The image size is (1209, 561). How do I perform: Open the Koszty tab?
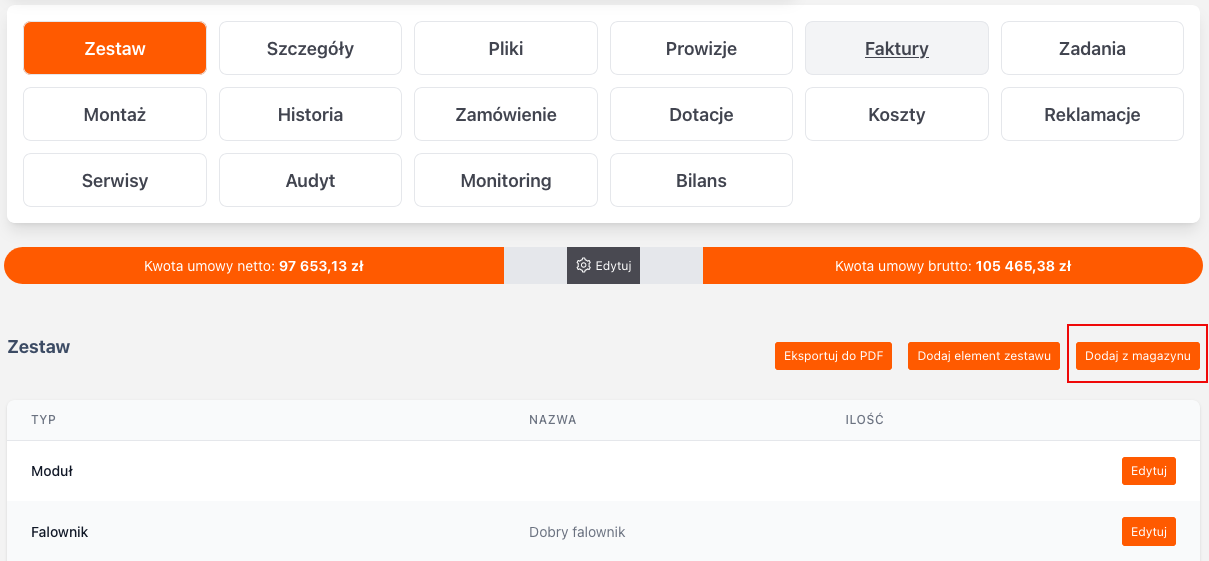point(897,114)
